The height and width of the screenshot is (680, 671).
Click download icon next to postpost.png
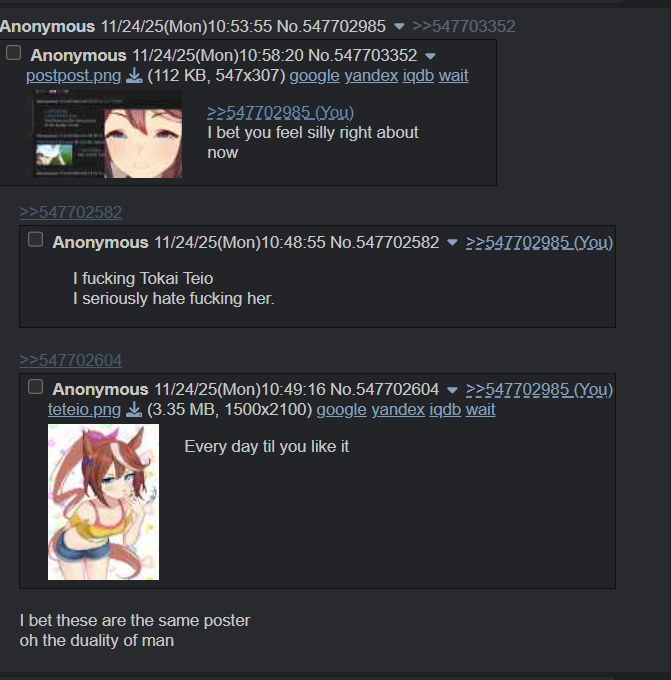(x=134, y=76)
